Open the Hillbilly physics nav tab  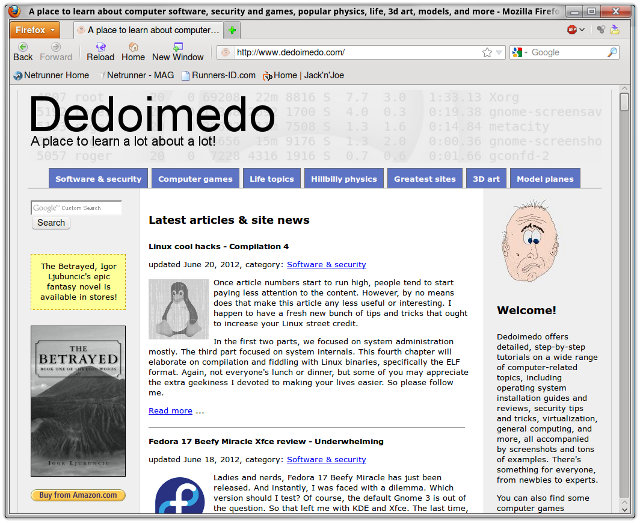pos(344,178)
